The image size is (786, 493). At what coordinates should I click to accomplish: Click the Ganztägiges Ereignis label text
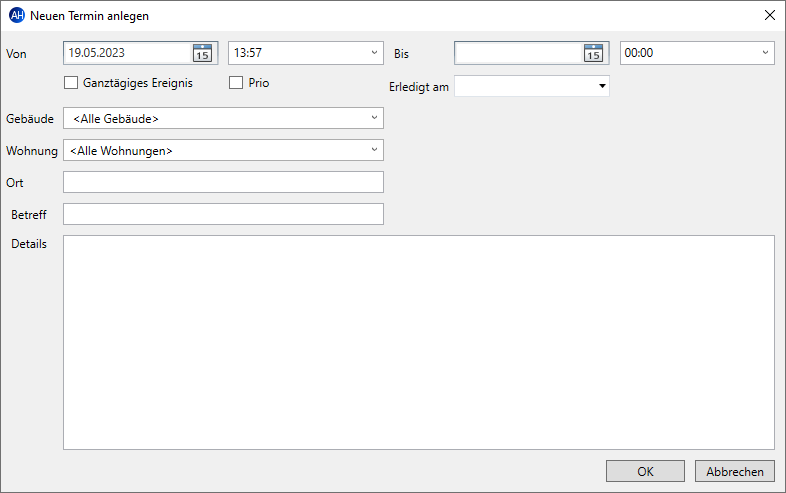[138, 83]
